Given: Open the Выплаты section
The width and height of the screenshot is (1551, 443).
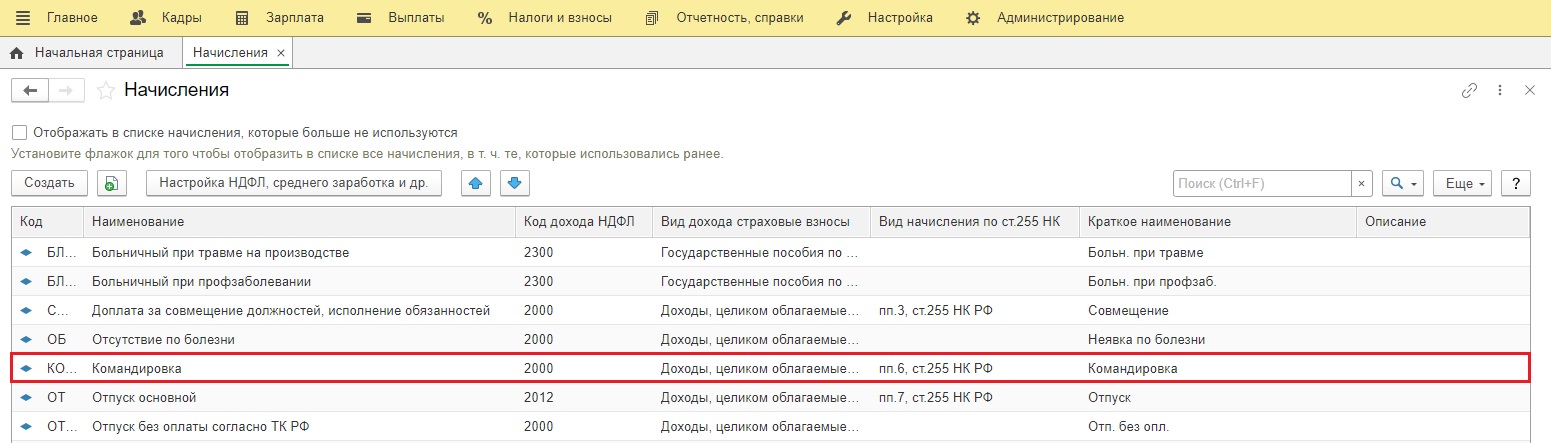Looking at the screenshot, I should [400, 18].
